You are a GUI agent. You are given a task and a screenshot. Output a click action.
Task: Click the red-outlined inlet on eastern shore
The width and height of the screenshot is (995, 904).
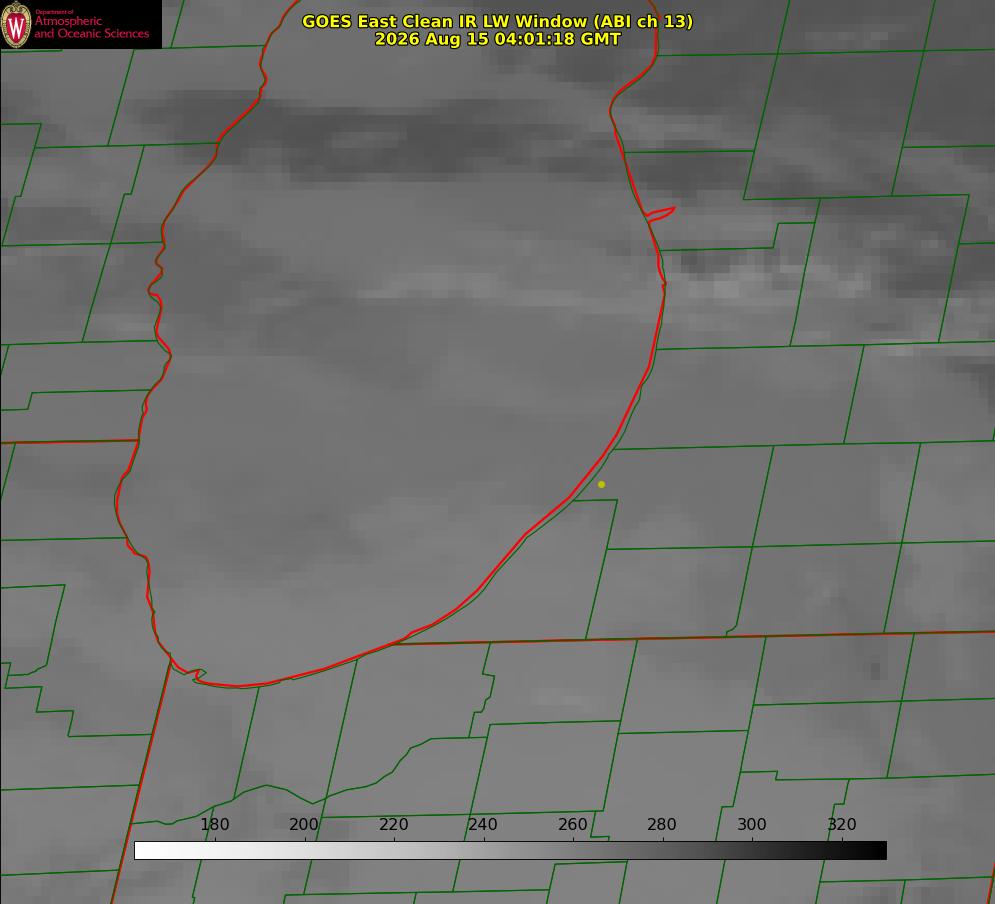[x=660, y=213]
